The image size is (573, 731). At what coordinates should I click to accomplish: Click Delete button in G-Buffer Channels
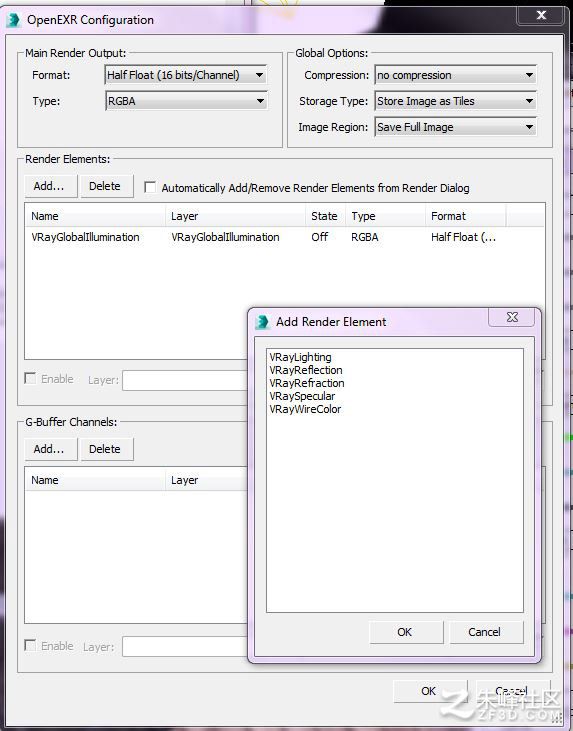coord(107,449)
